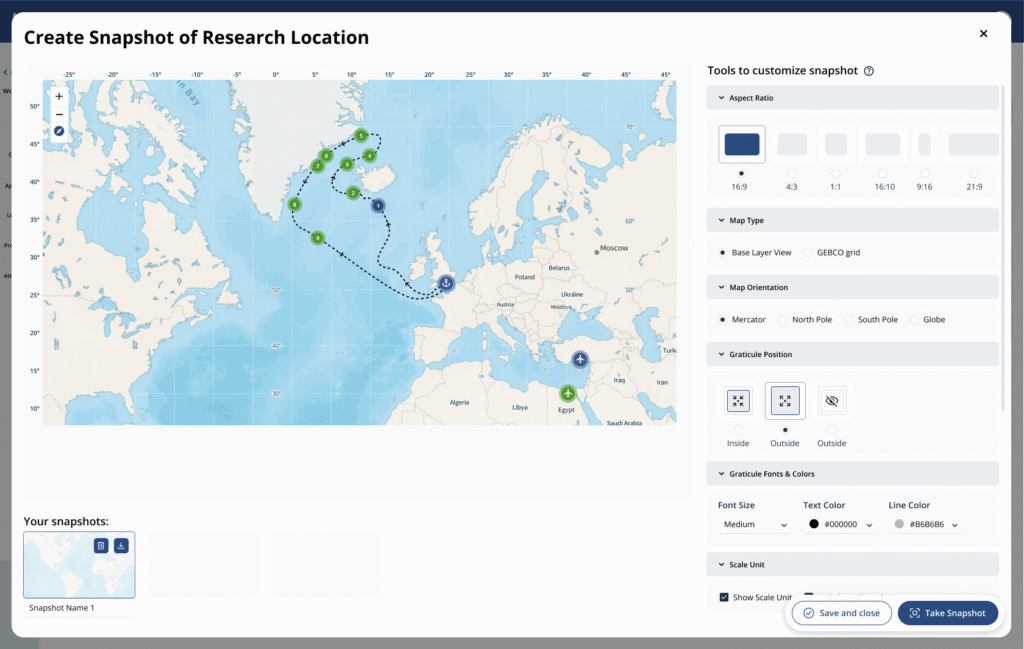This screenshot has width=1024, height=649.
Task: Select GEBCO grid map type
Action: (808, 253)
